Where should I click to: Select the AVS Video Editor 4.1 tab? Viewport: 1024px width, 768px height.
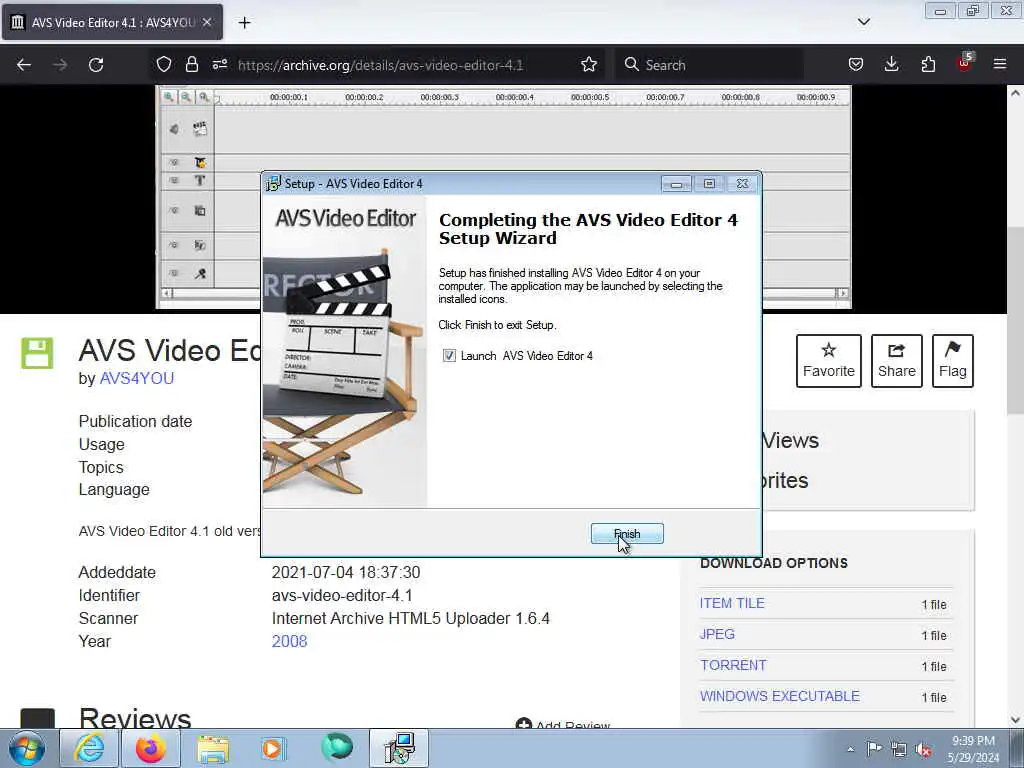112,22
